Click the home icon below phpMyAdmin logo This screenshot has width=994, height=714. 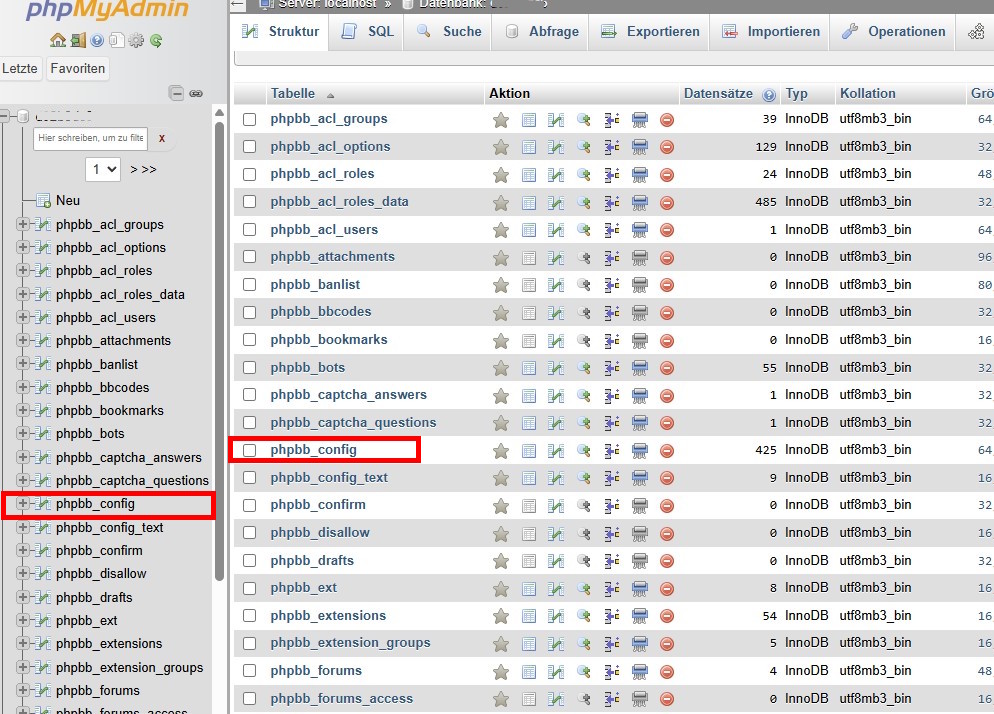point(58,41)
